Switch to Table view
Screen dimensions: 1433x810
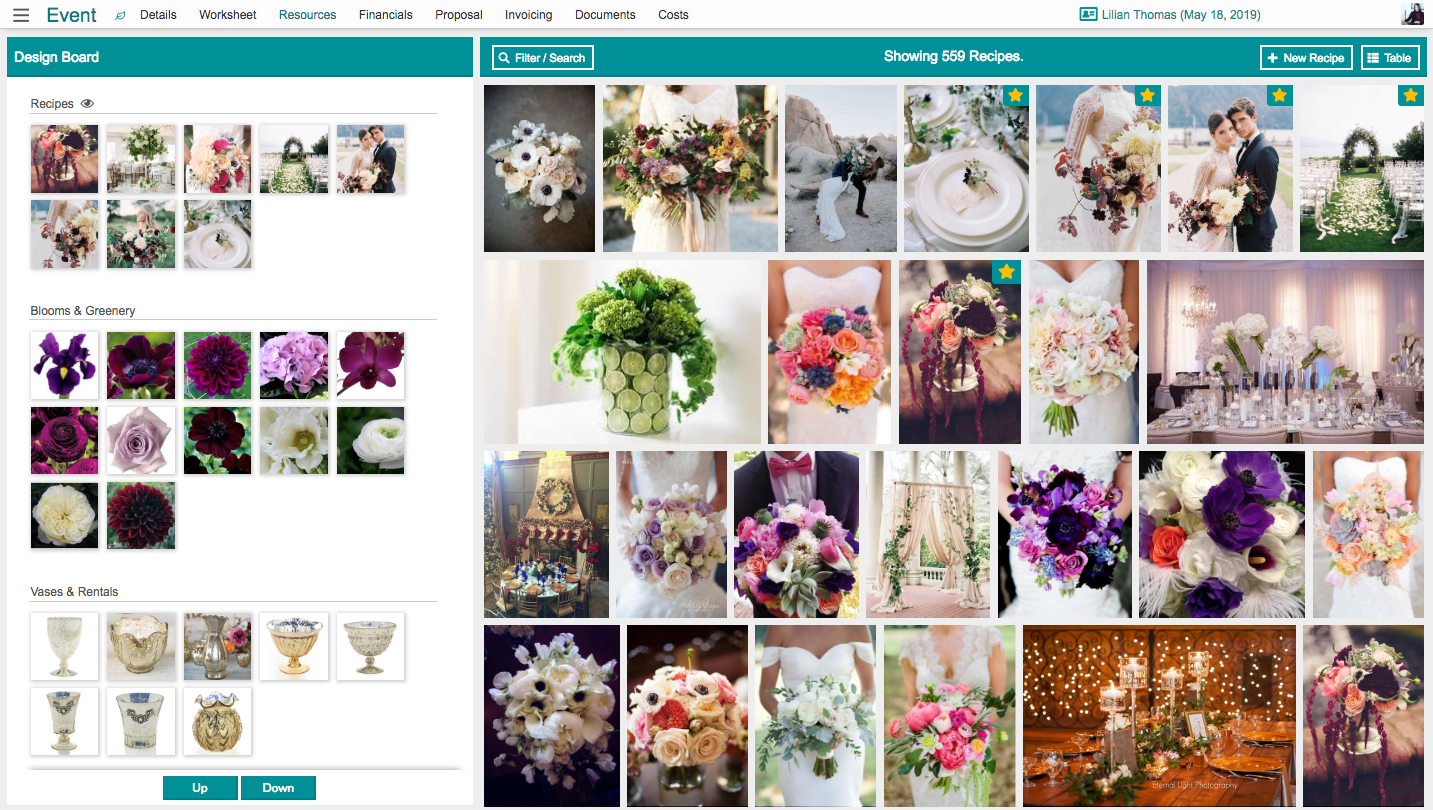pos(1390,58)
